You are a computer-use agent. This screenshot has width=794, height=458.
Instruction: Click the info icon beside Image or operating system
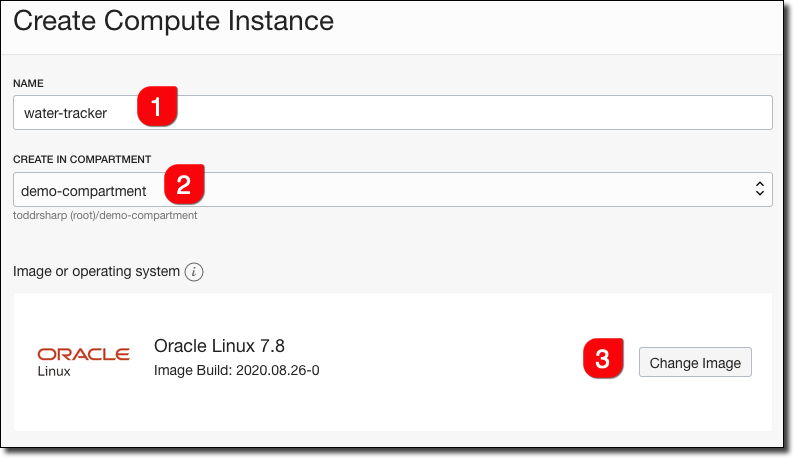pyautogui.click(x=195, y=272)
